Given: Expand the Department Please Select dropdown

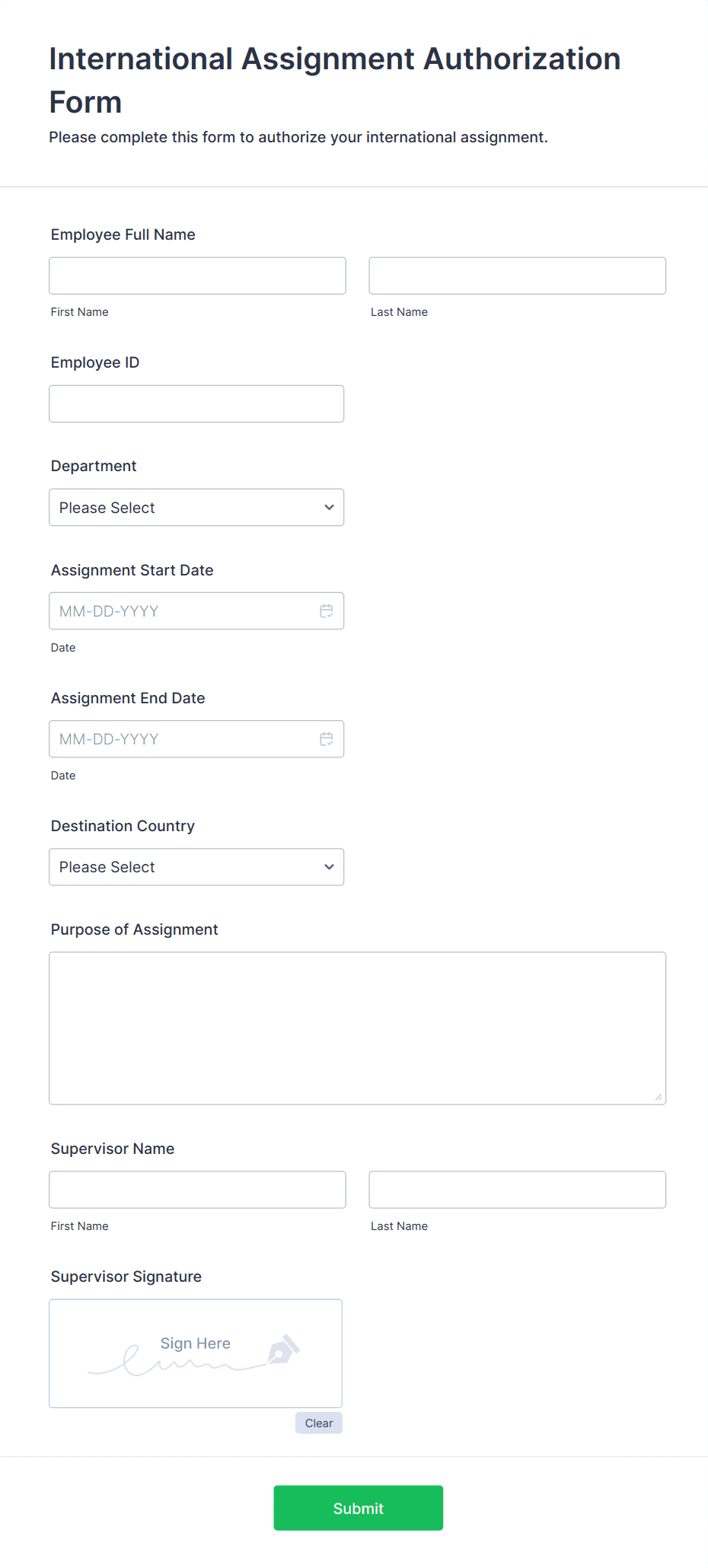Looking at the screenshot, I should click(x=196, y=508).
